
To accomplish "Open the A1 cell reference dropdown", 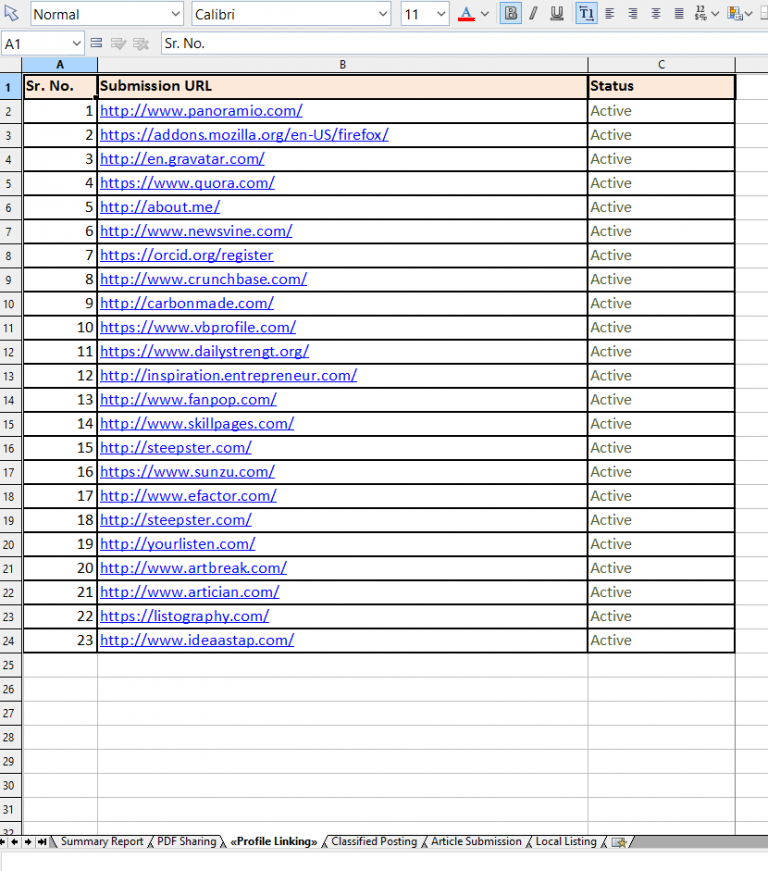I will 77,43.
